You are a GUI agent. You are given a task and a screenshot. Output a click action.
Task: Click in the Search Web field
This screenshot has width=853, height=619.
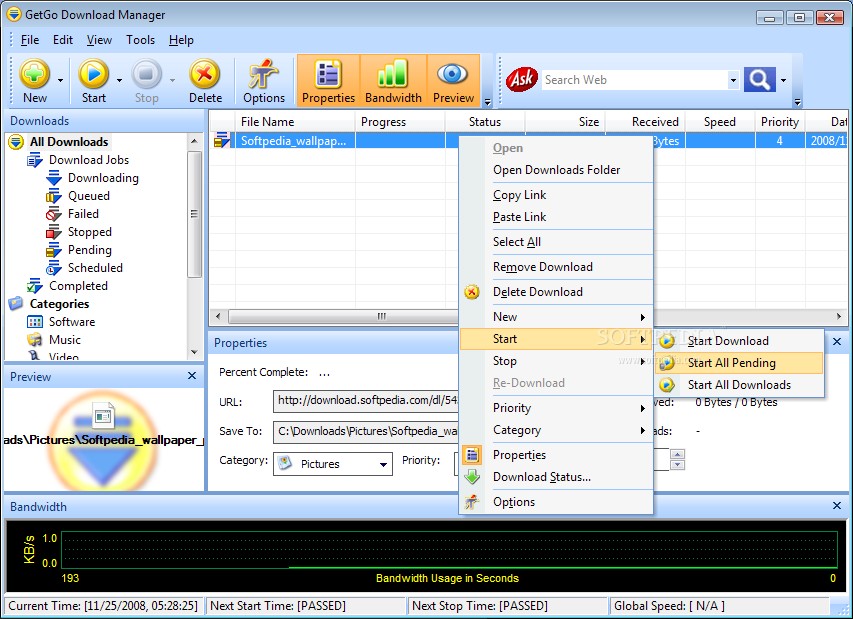coord(634,80)
